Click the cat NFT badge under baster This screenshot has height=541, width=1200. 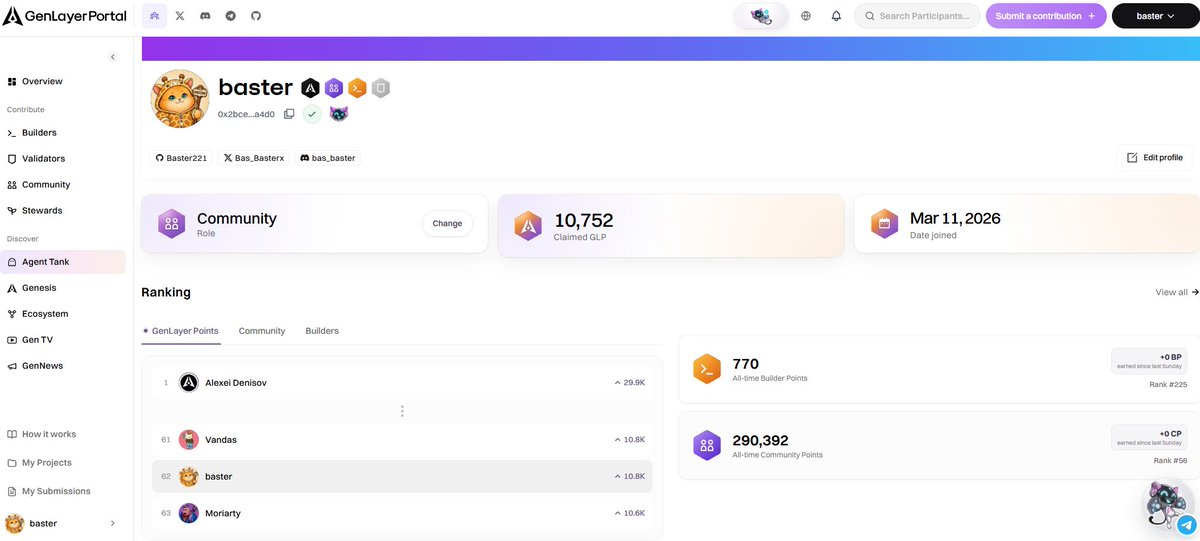pyautogui.click(x=339, y=114)
